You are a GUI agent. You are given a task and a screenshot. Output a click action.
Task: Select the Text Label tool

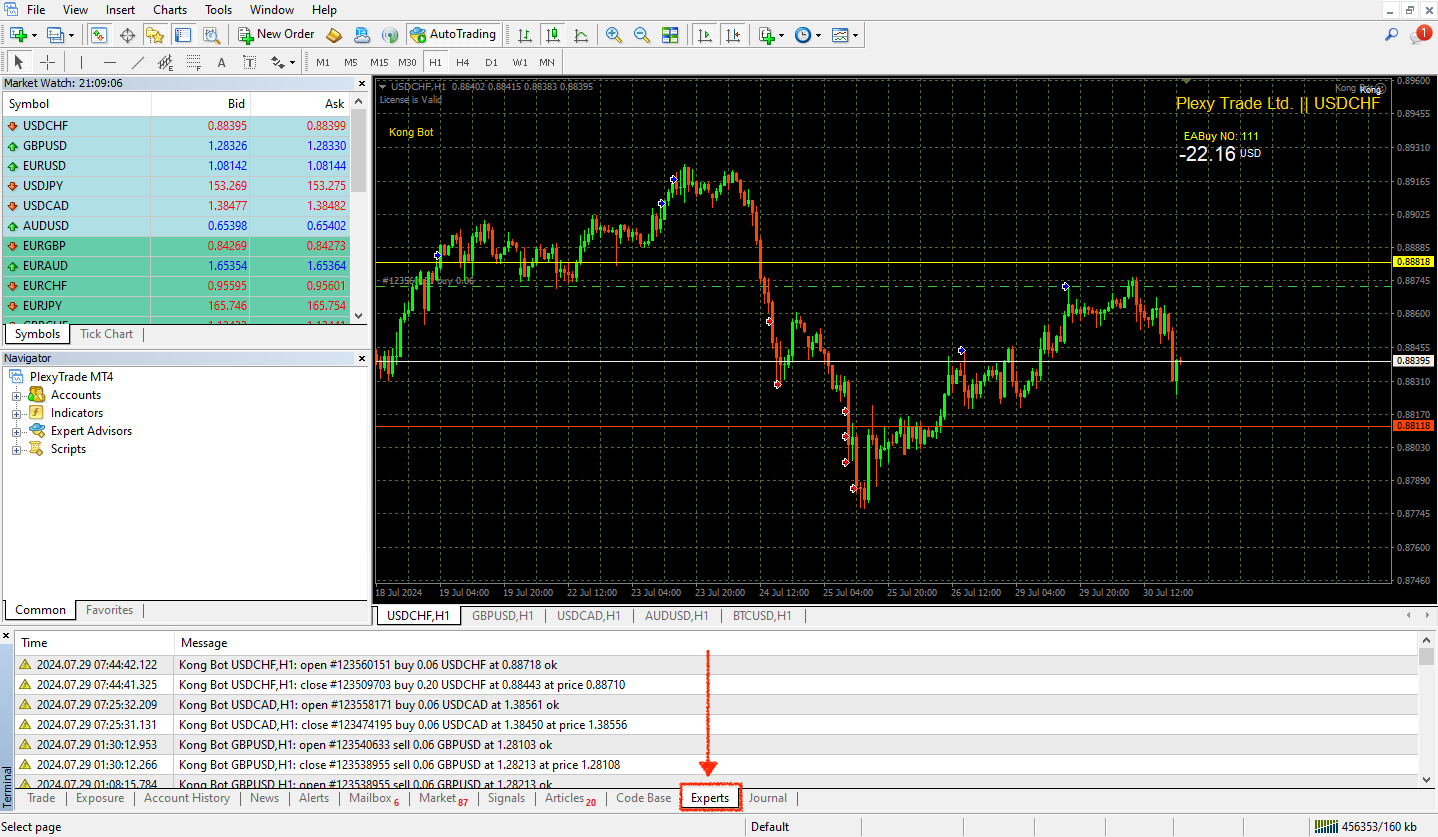tap(250, 62)
